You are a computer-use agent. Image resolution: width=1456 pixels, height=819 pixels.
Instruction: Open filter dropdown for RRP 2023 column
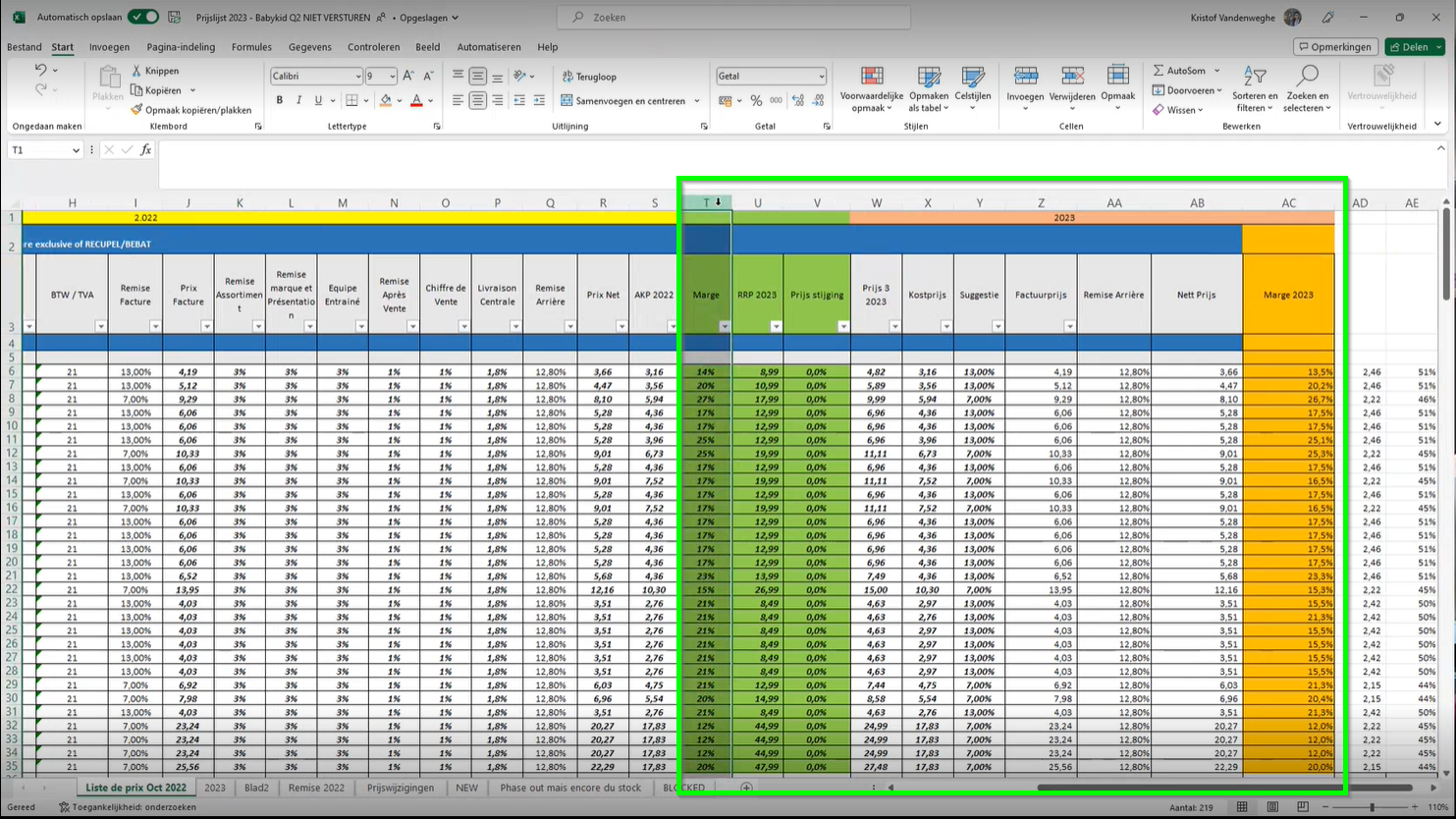(776, 326)
